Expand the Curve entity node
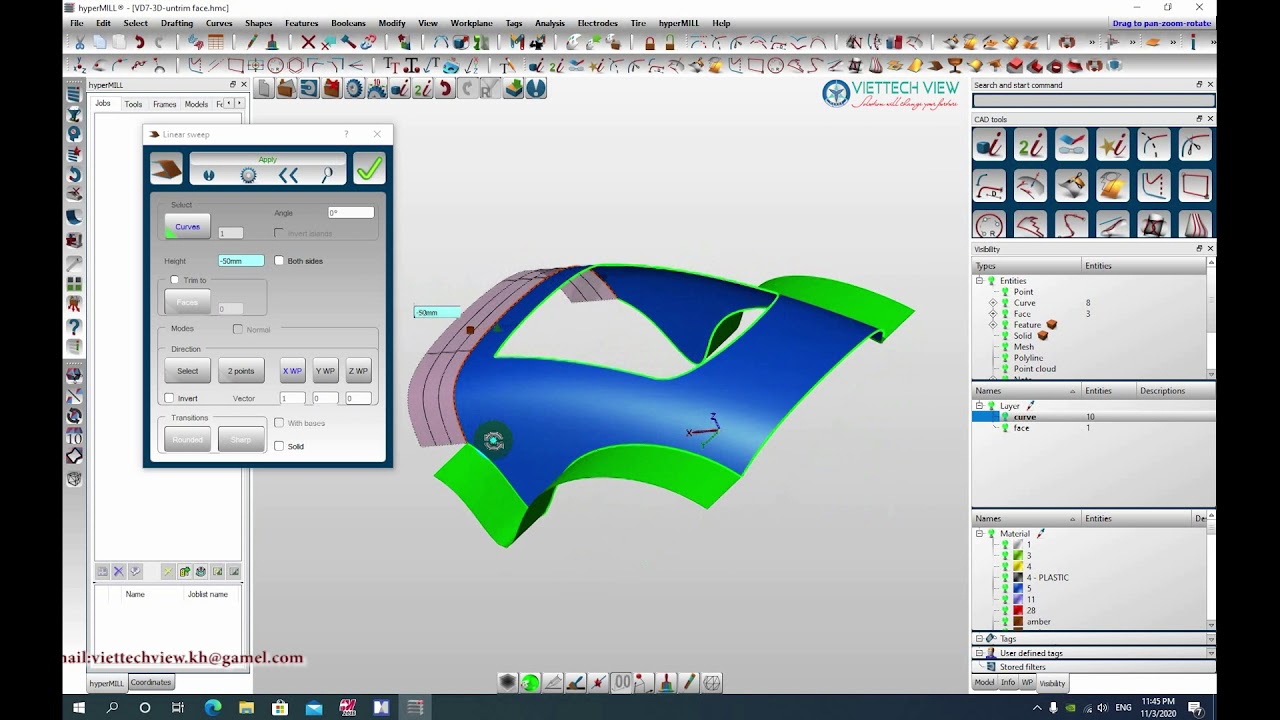The height and width of the screenshot is (720, 1280). point(993,303)
